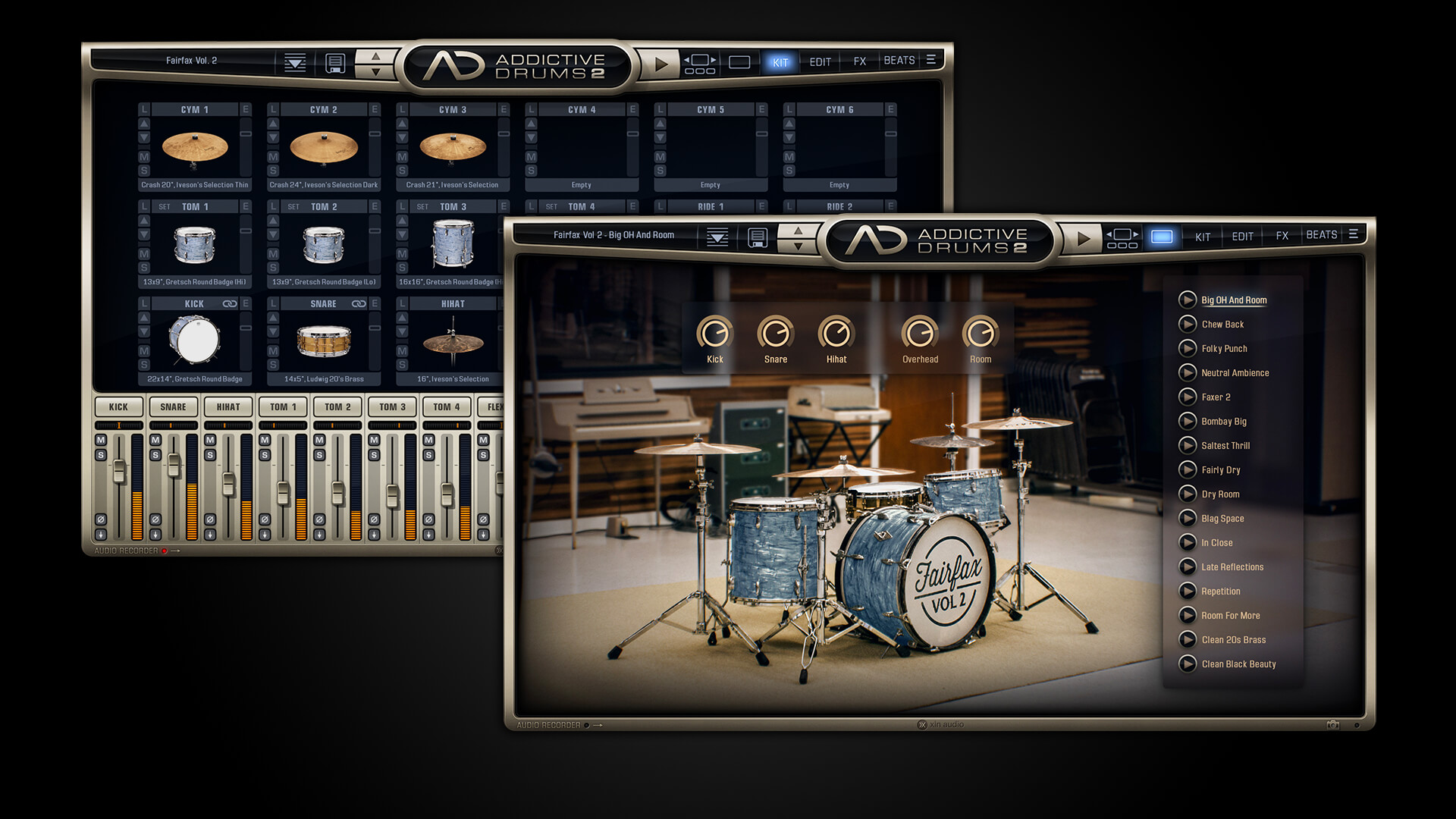The image size is (1456, 819).
Task: Select Big OH And Room preset
Action: click(x=1234, y=300)
